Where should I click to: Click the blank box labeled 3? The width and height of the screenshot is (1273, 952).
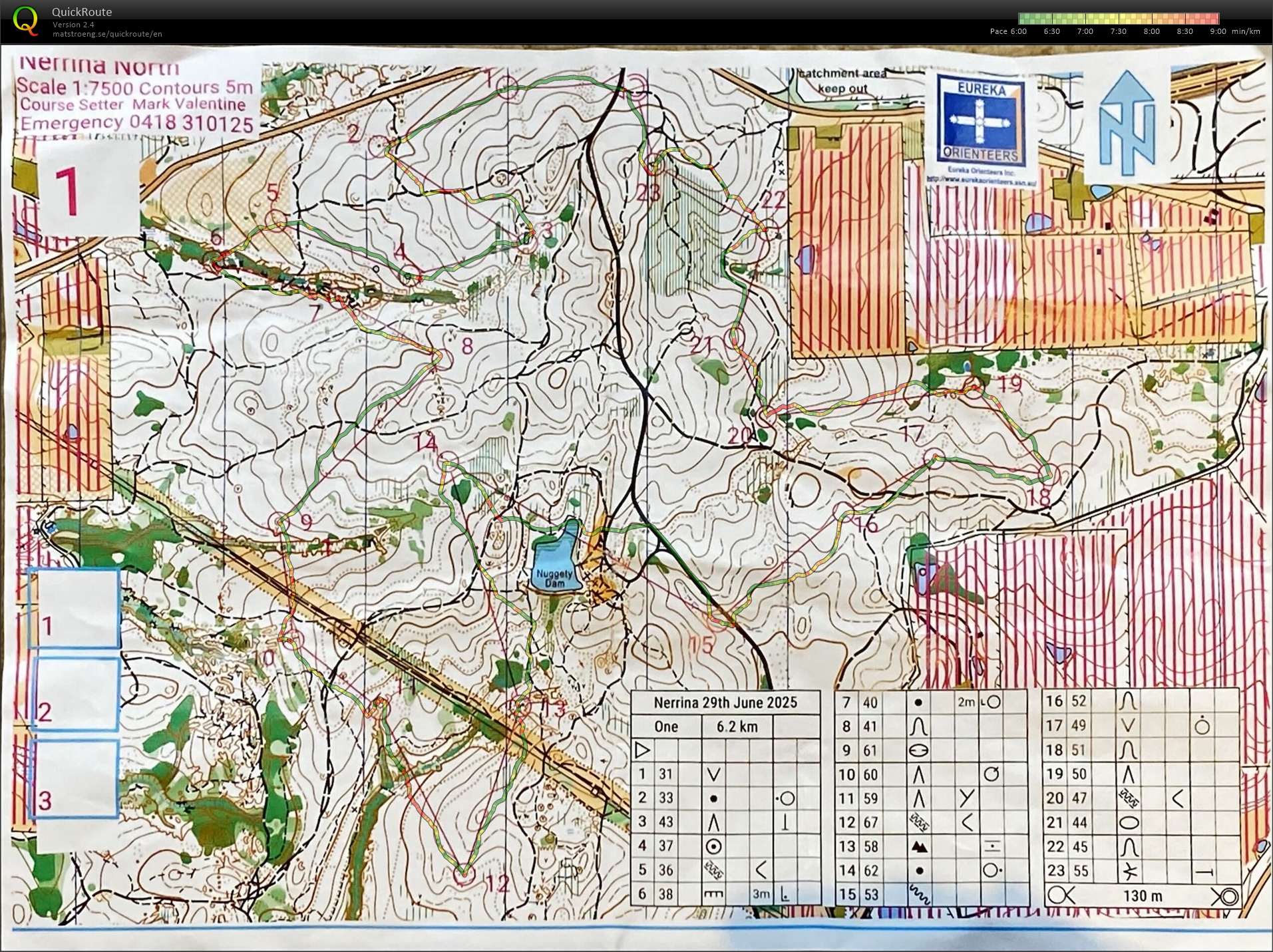coord(75,780)
